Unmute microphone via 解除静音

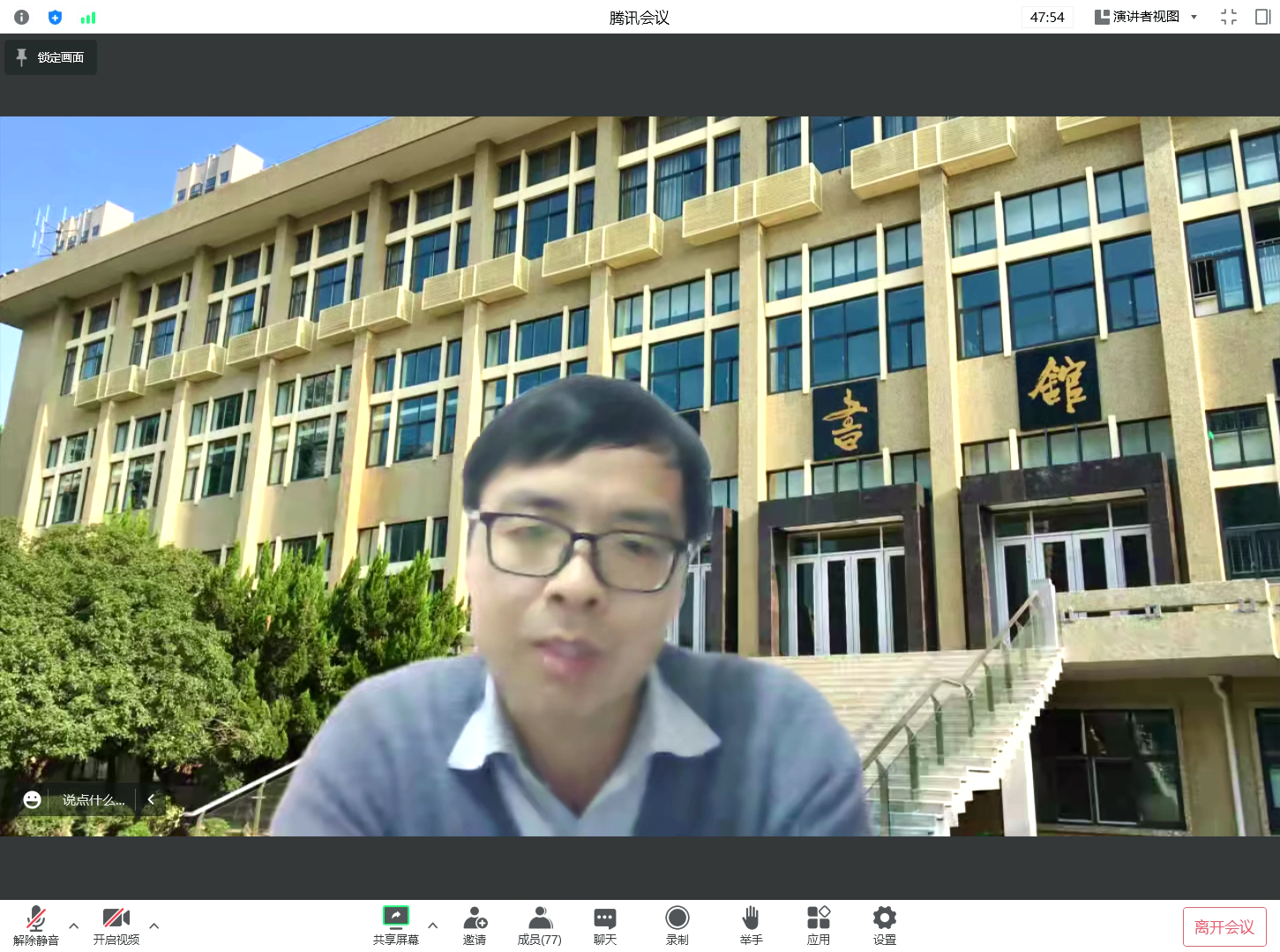click(x=36, y=925)
